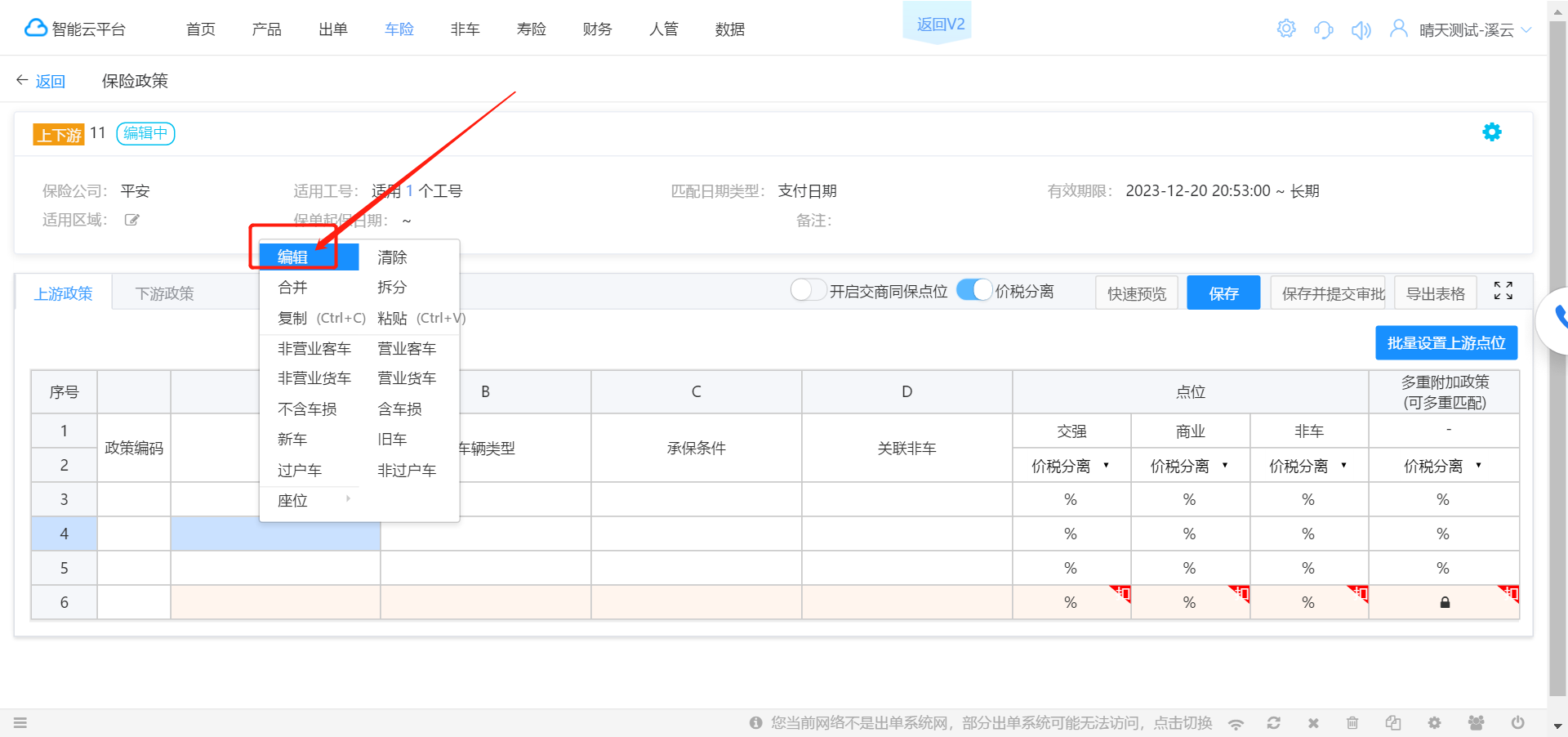Click row number 4 header cell
1568x737 pixels.
(x=64, y=534)
